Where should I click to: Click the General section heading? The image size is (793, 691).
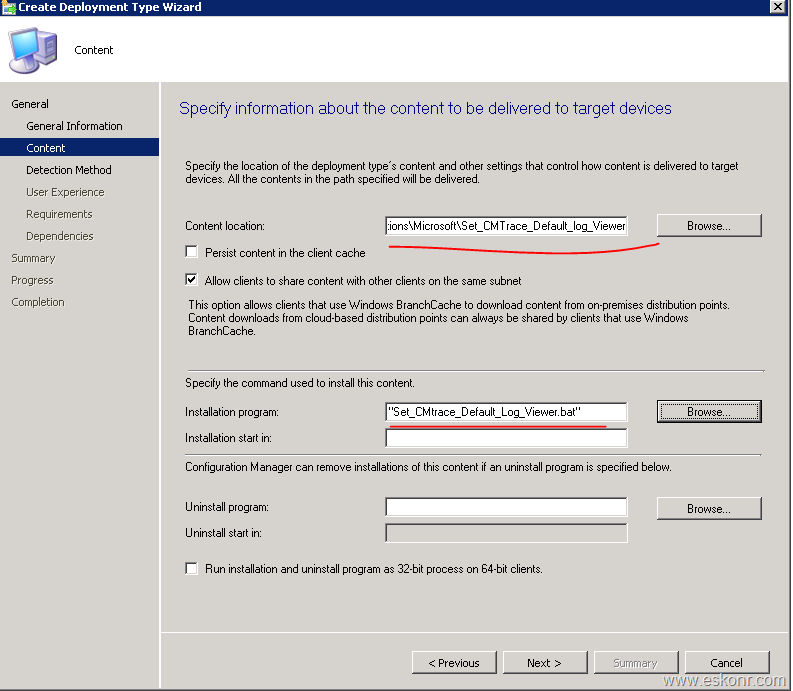30,104
